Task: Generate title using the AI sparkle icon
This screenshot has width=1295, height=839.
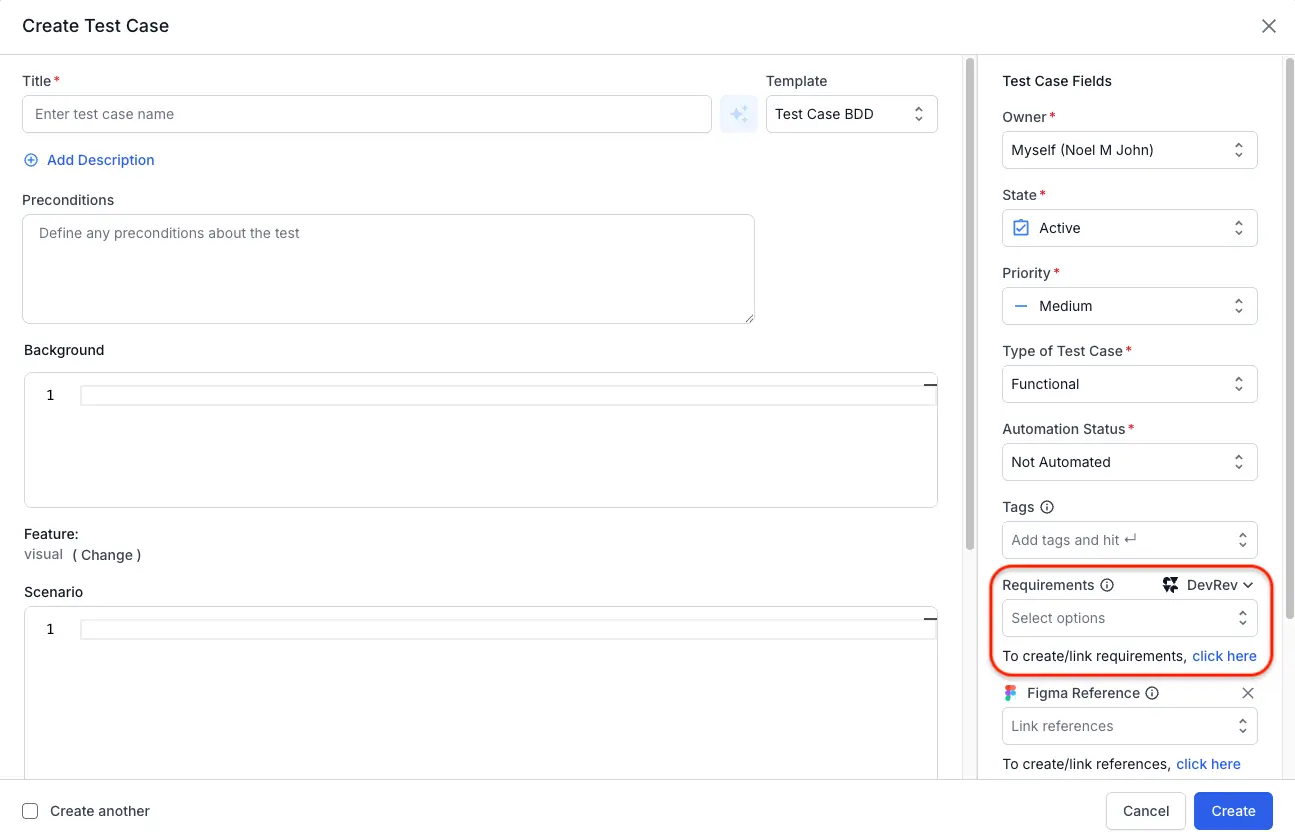Action: point(738,114)
